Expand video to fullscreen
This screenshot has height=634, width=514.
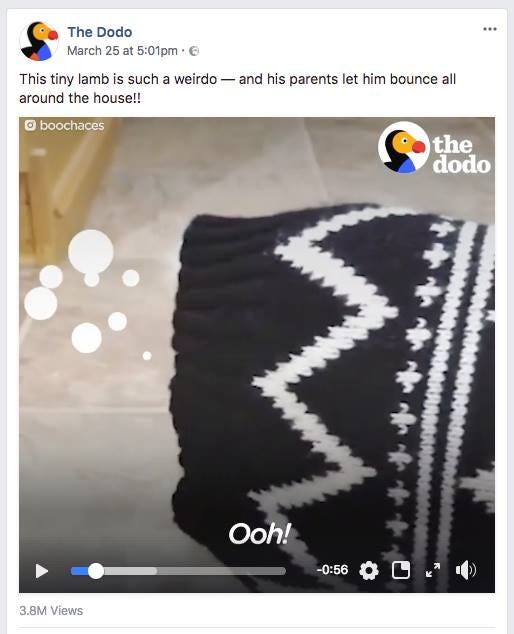[433, 570]
